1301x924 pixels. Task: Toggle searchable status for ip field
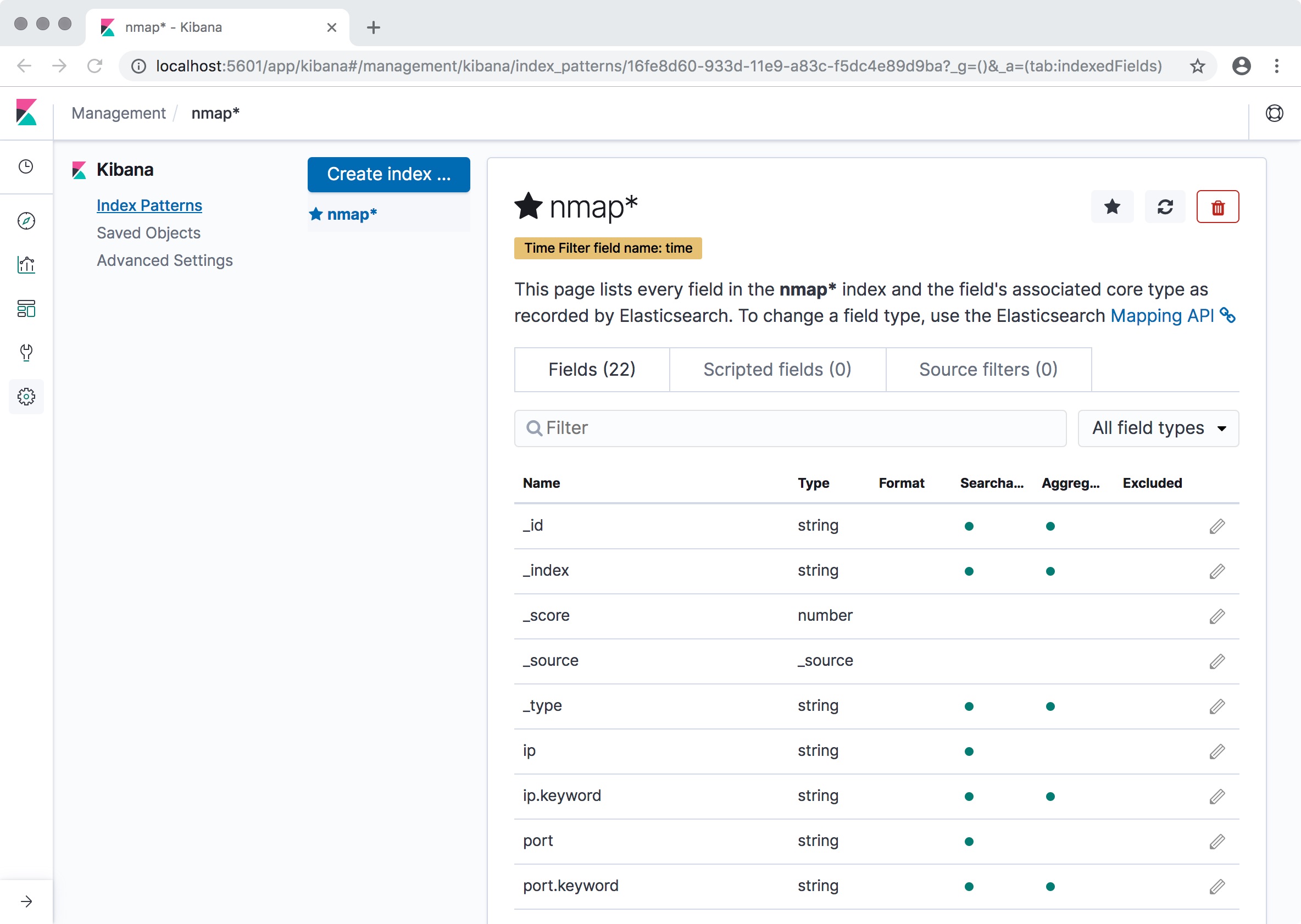point(967,750)
